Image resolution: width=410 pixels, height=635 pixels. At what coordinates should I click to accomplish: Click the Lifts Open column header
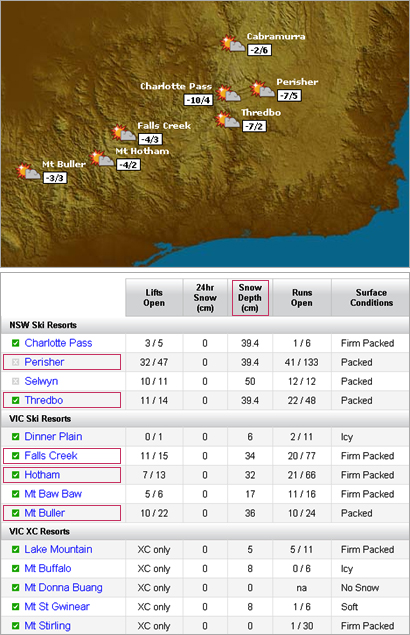154,298
